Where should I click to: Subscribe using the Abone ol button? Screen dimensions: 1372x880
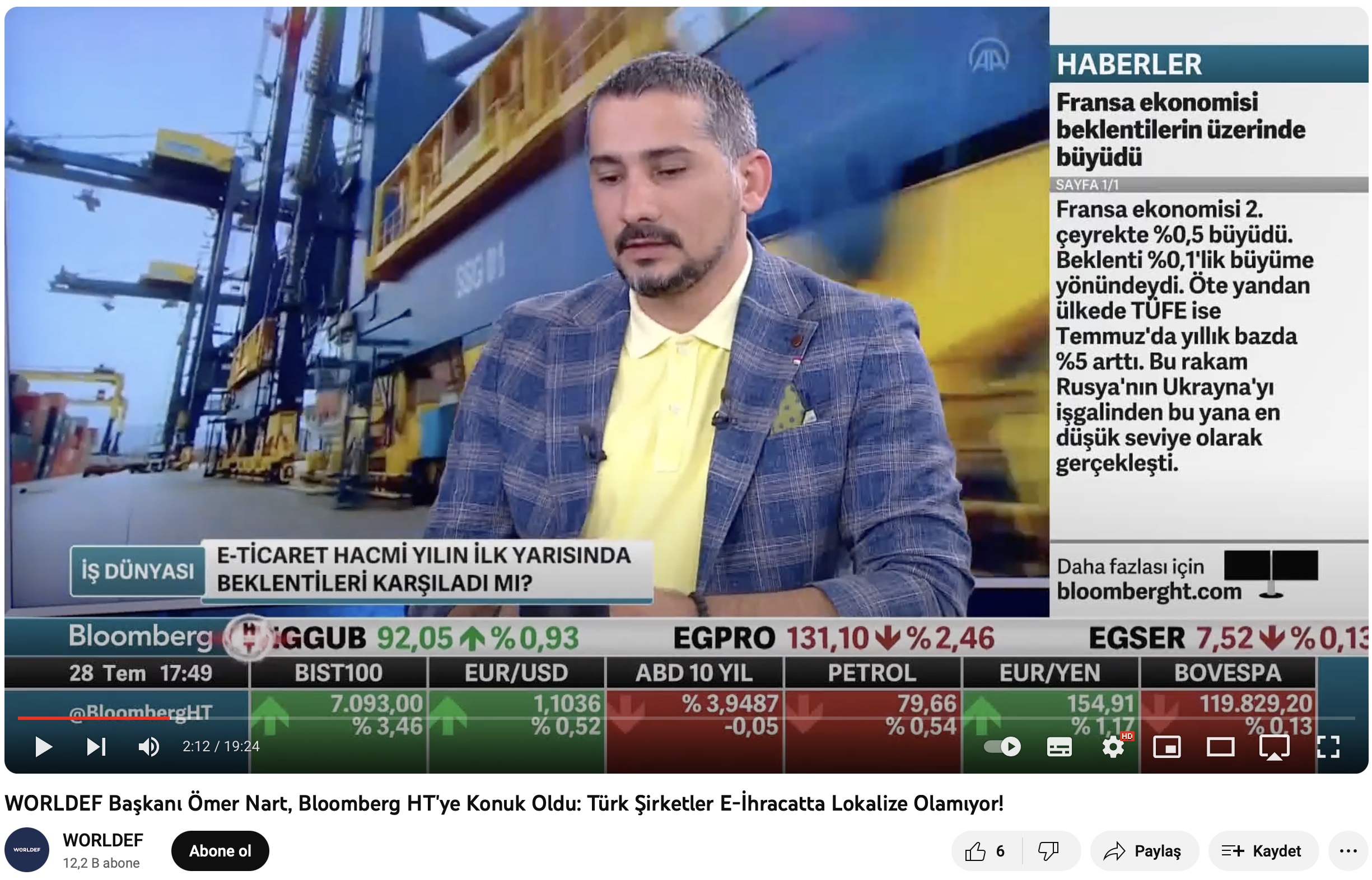click(220, 851)
